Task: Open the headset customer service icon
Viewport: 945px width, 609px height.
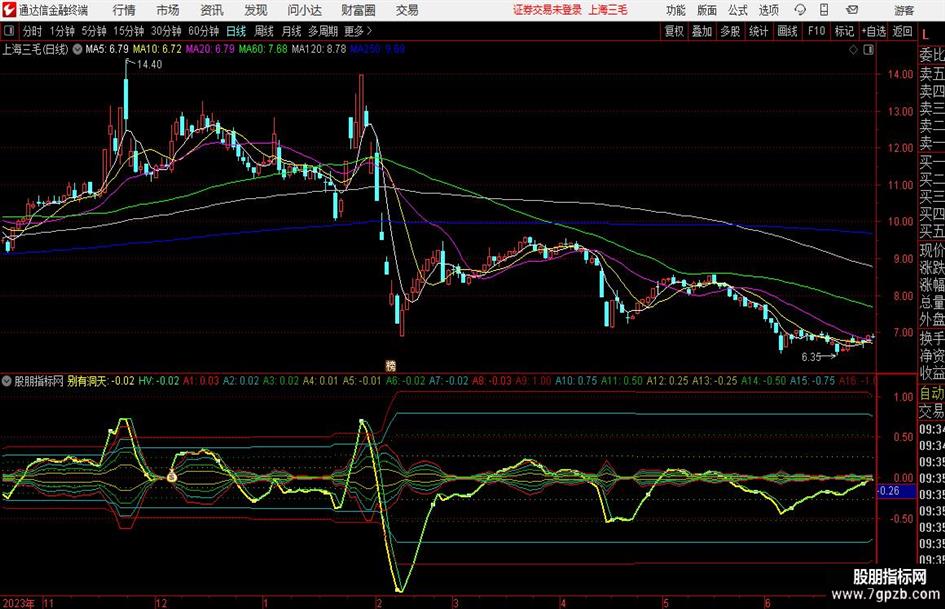Action: [800, 10]
